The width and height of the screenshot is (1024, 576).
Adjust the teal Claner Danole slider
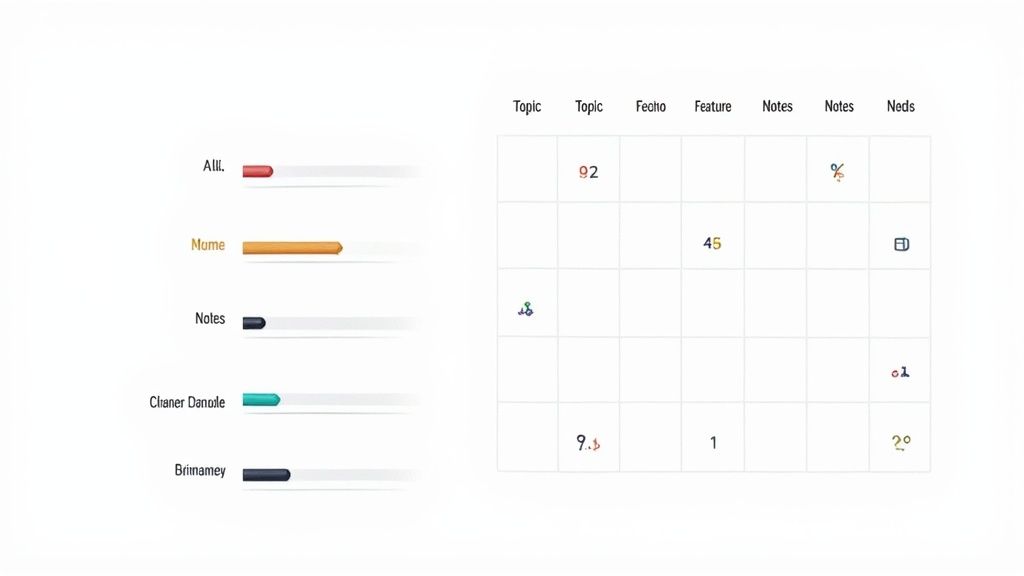[x=262, y=400]
